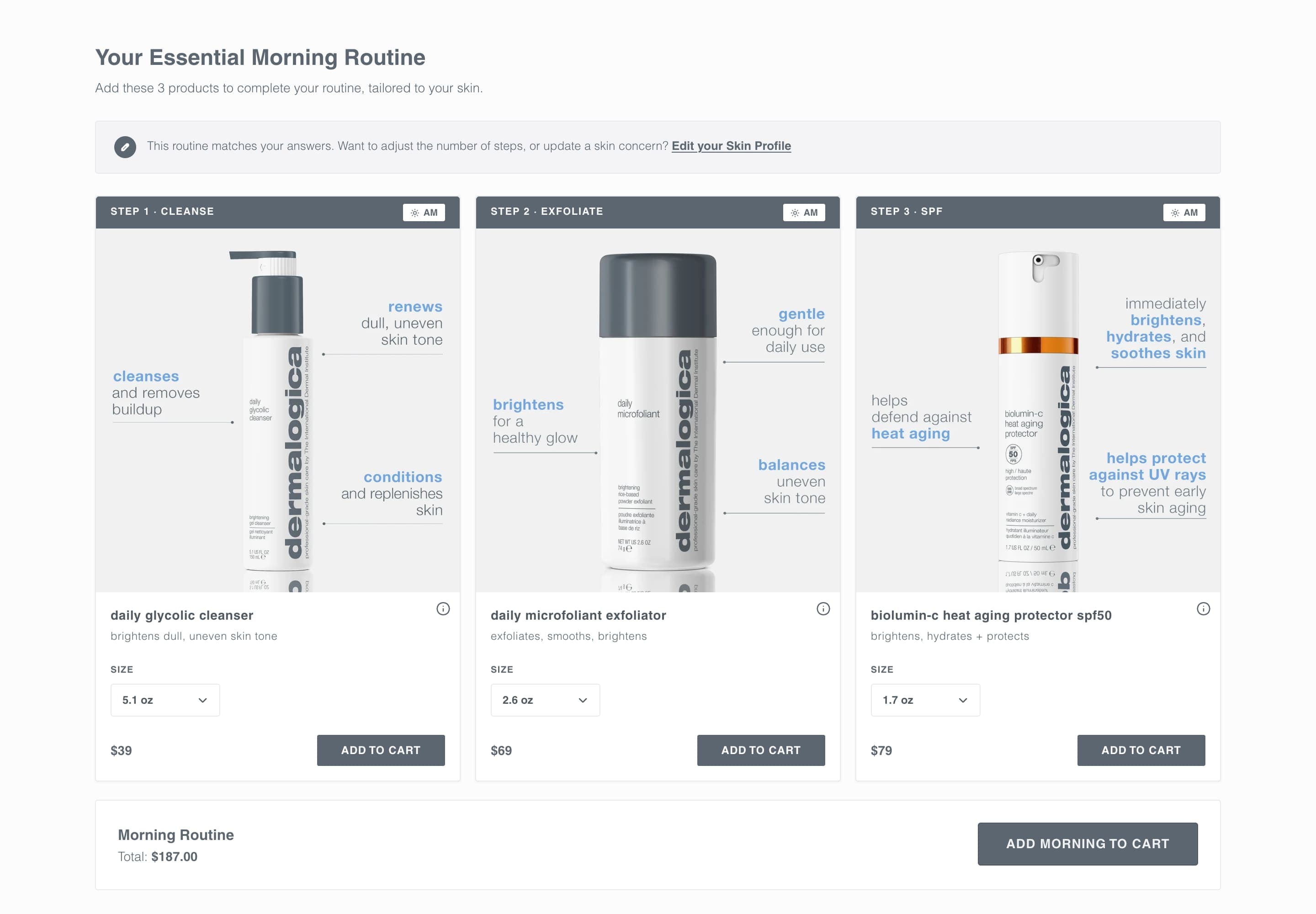
Task: Click the AM sun badge on Step 1 Cleanse
Action: coord(424,213)
